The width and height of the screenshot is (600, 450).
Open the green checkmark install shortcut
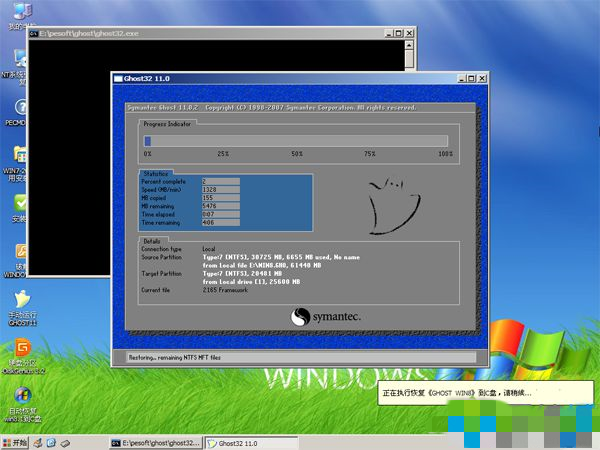pyautogui.click(x=18, y=204)
